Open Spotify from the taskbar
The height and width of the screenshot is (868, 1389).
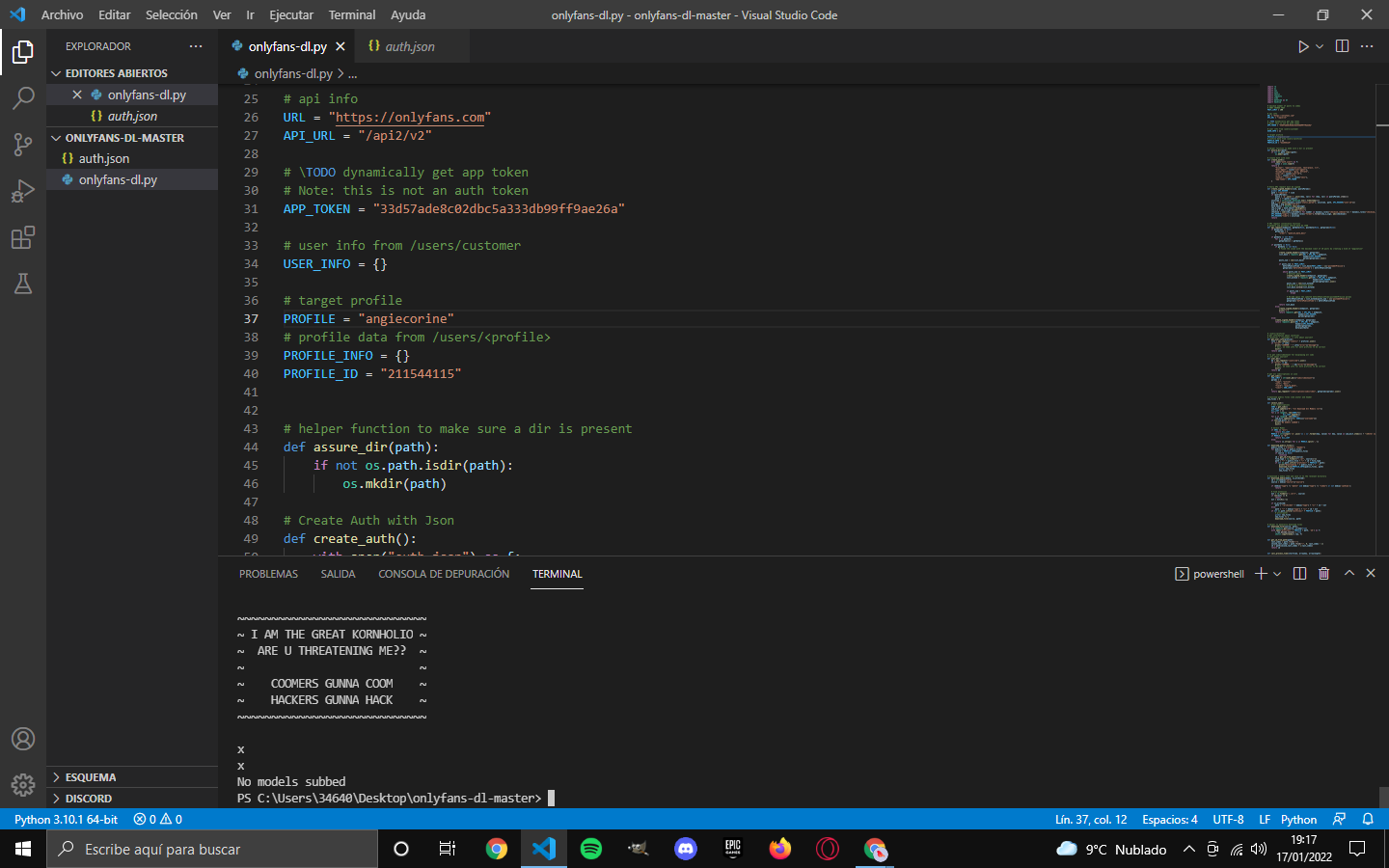[x=591, y=849]
